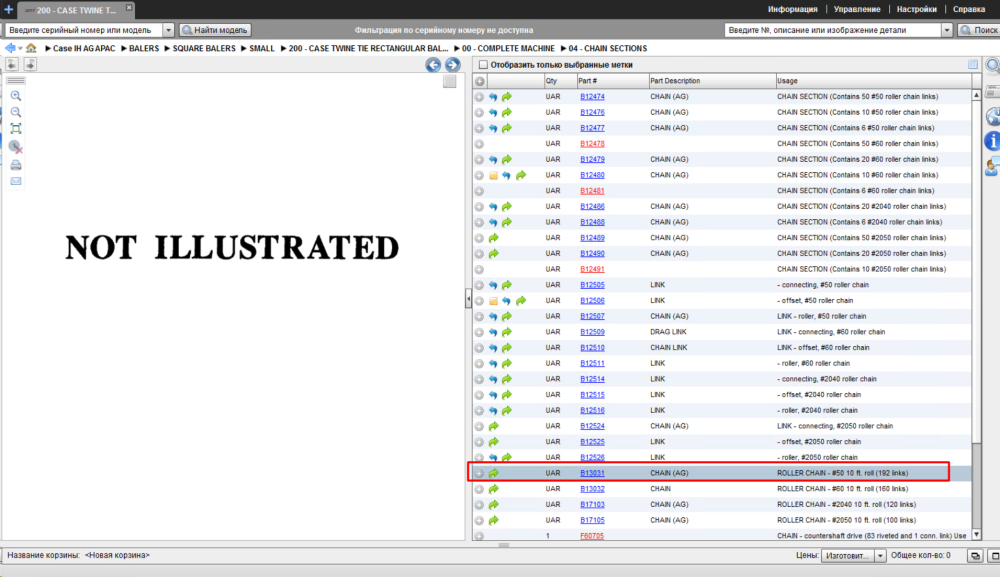
Task: Expand the 'BALERS' breadcrumb level
Action: click(x=124, y=48)
